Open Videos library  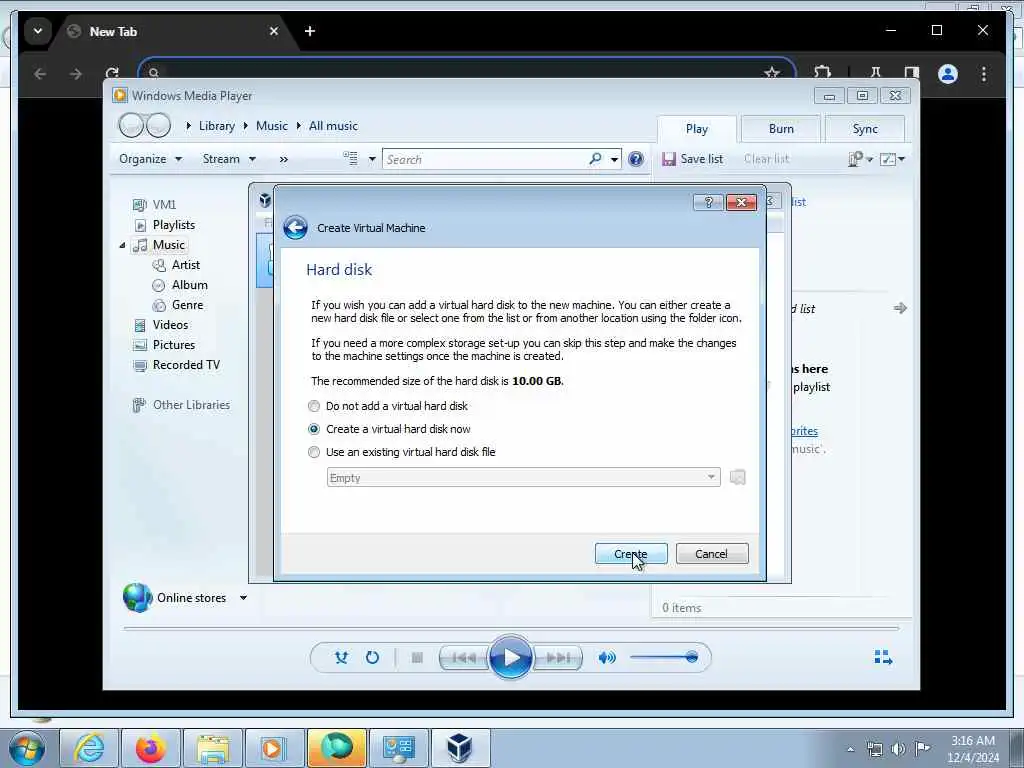[161, 325]
